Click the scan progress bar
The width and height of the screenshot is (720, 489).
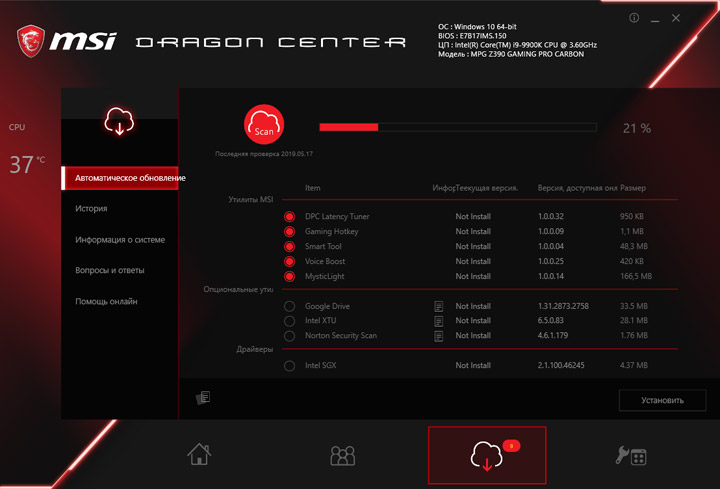458,127
